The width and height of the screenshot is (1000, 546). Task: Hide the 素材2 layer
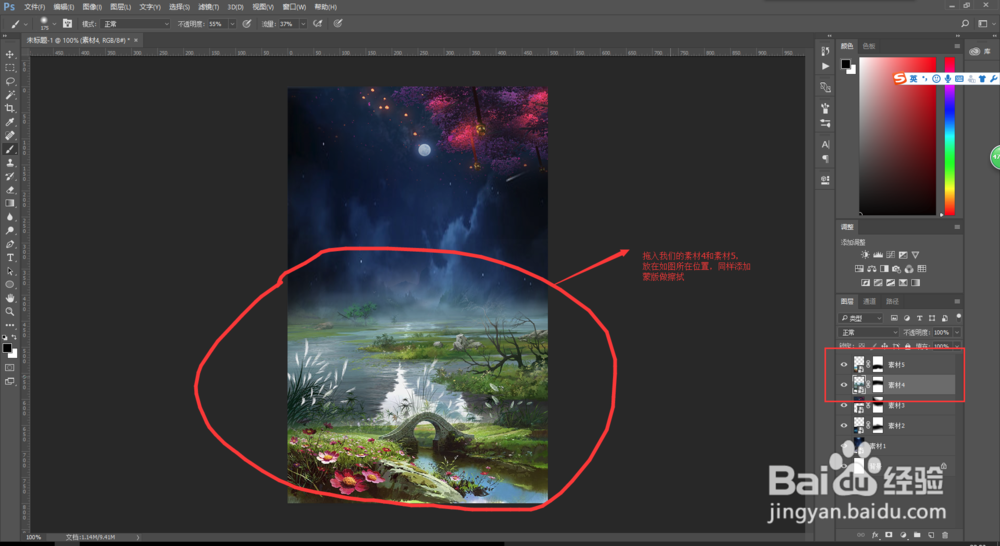[x=844, y=425]
